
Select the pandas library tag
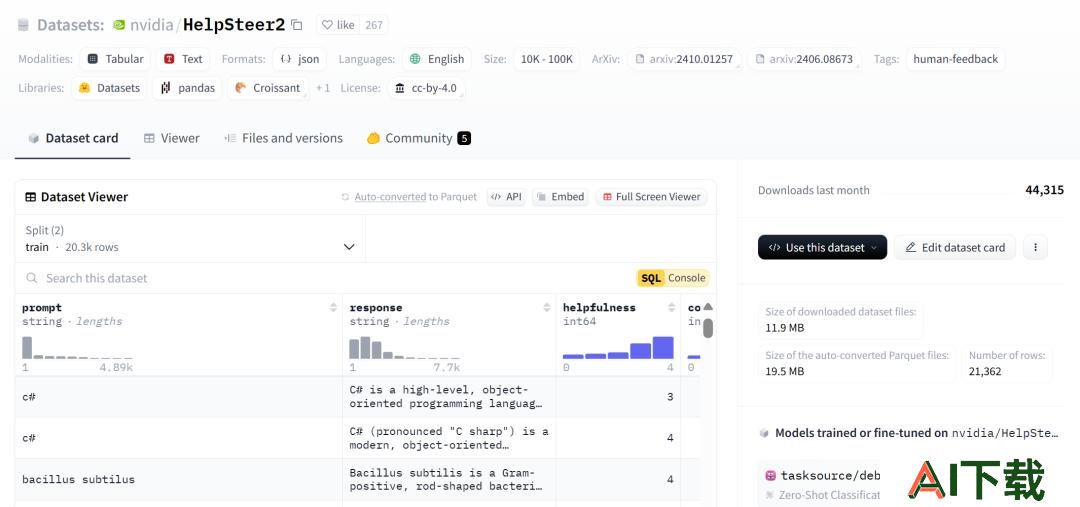(187, 88)
